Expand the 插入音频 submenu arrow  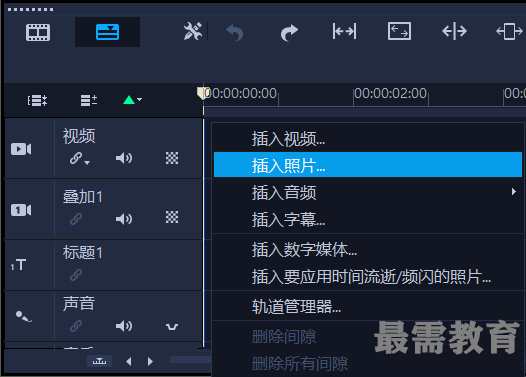[514, 192]
